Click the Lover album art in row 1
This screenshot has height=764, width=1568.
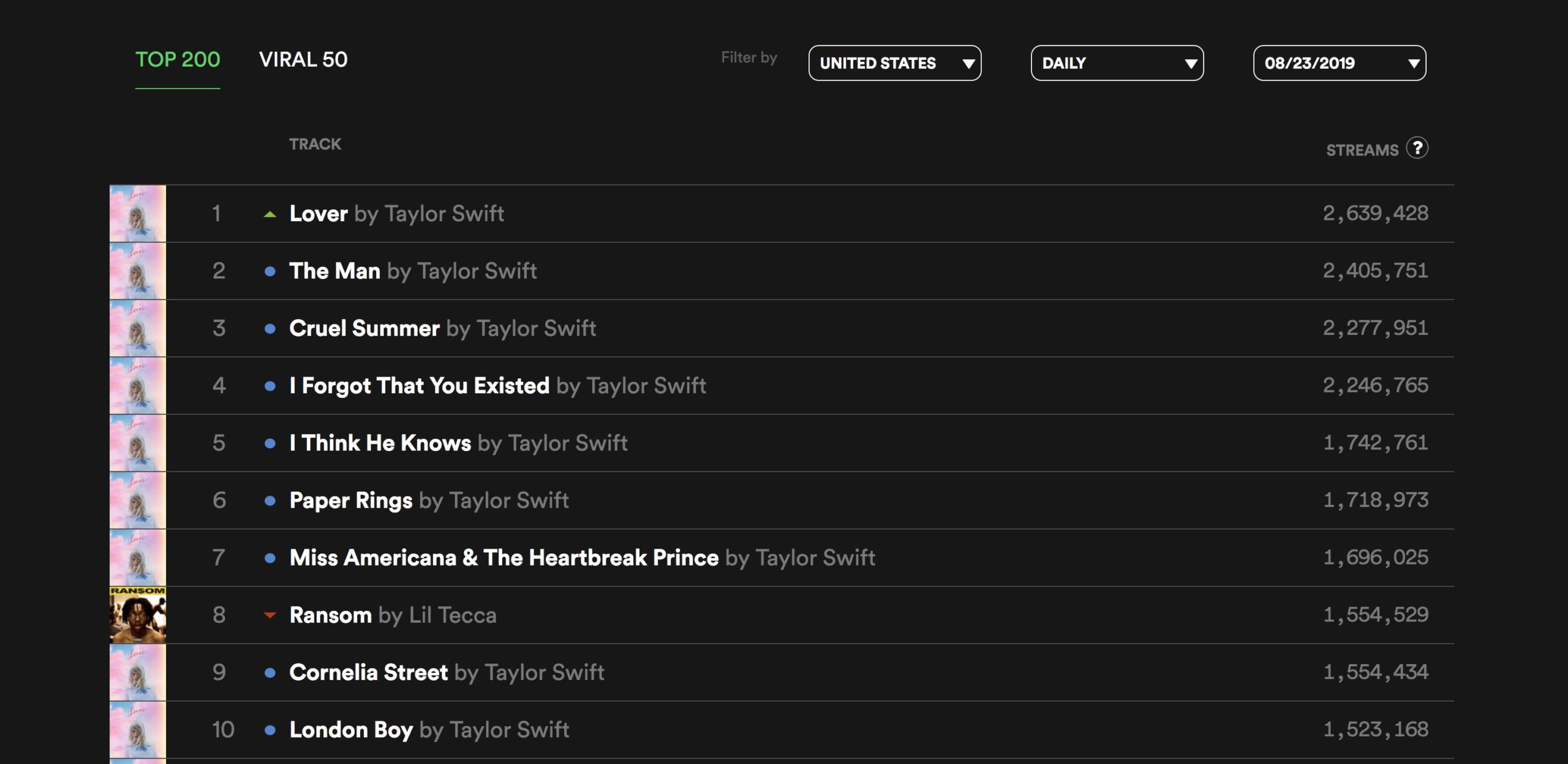(138, 214)
